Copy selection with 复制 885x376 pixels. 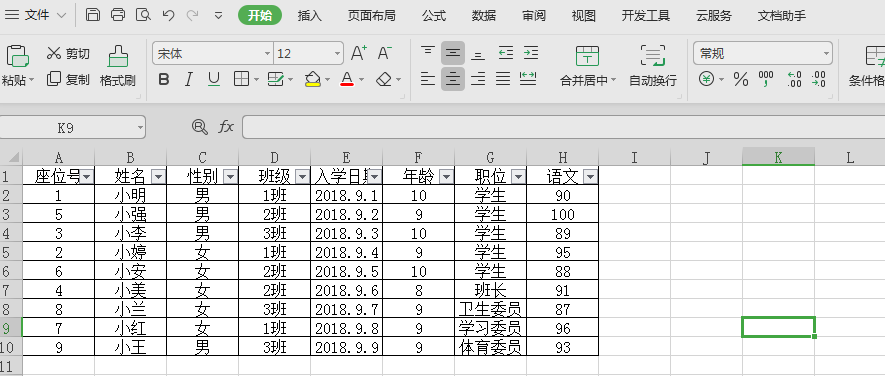68,79
